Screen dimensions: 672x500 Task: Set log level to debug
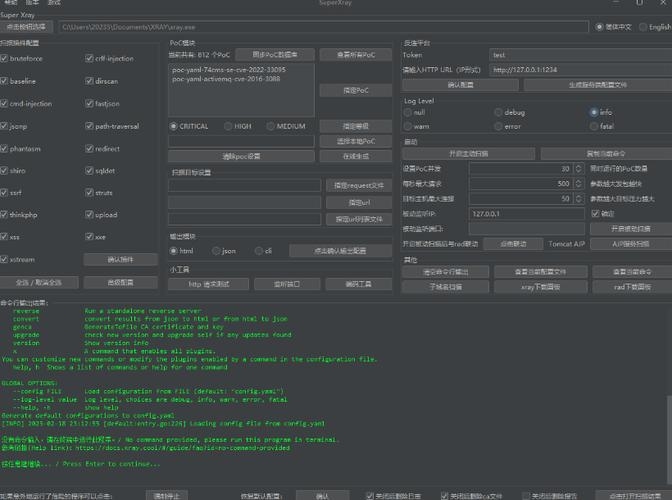pyautogui.click(x=499, y=113)
